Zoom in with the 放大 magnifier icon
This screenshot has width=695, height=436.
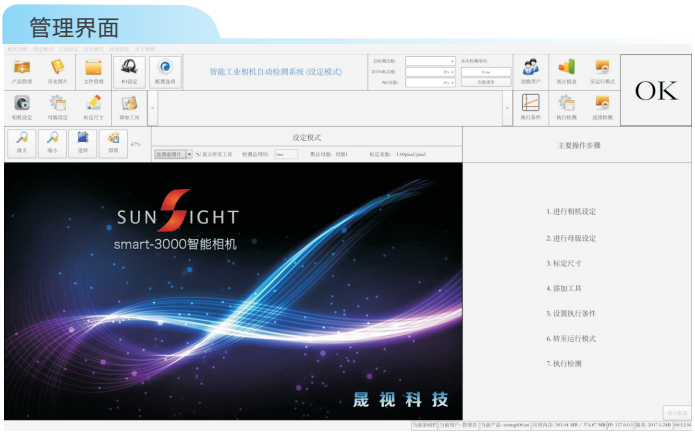(21, 142)
